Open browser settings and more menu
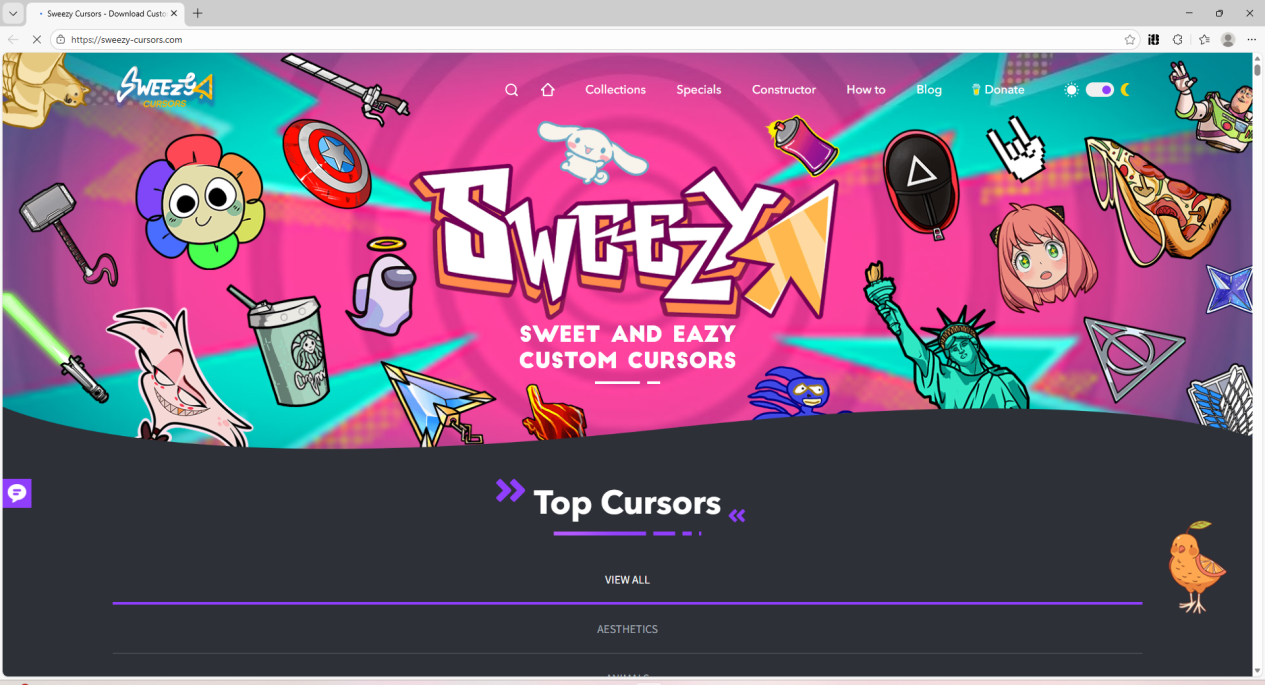 (x=1251, y=40)
